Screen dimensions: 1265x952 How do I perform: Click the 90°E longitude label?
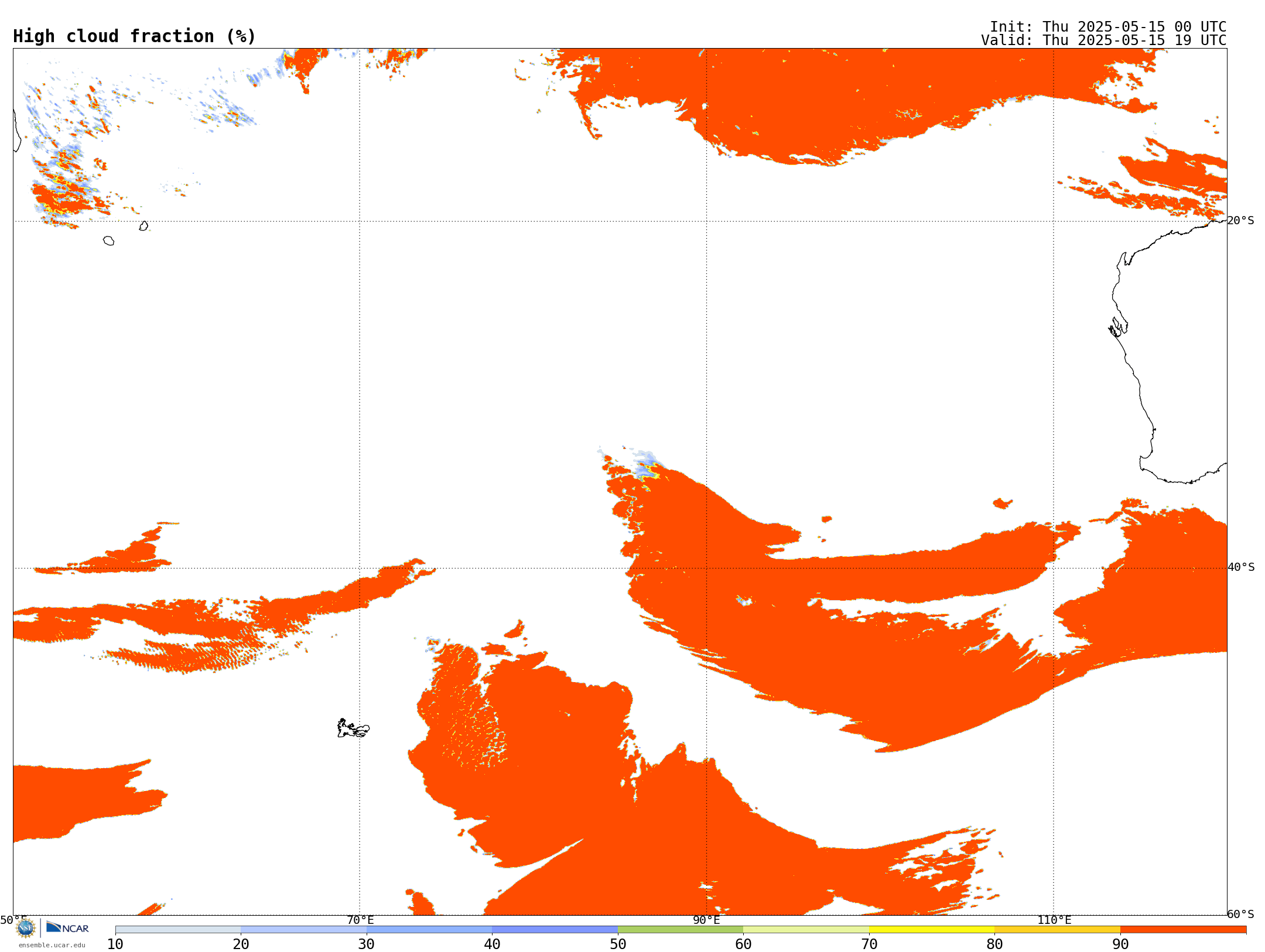(x=706, y=920)
